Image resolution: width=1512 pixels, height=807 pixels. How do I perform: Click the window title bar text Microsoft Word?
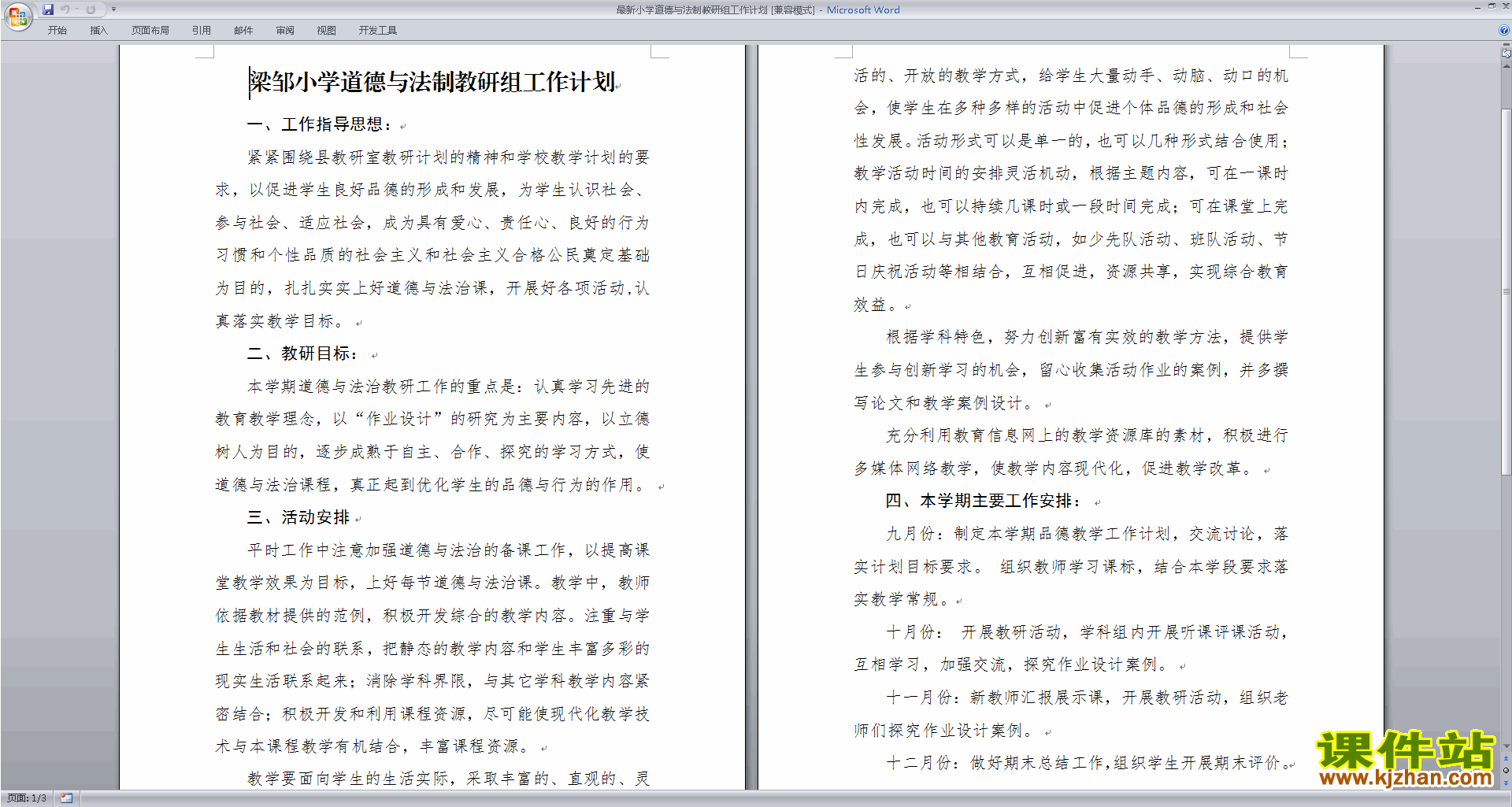click(x=863, y=10)
